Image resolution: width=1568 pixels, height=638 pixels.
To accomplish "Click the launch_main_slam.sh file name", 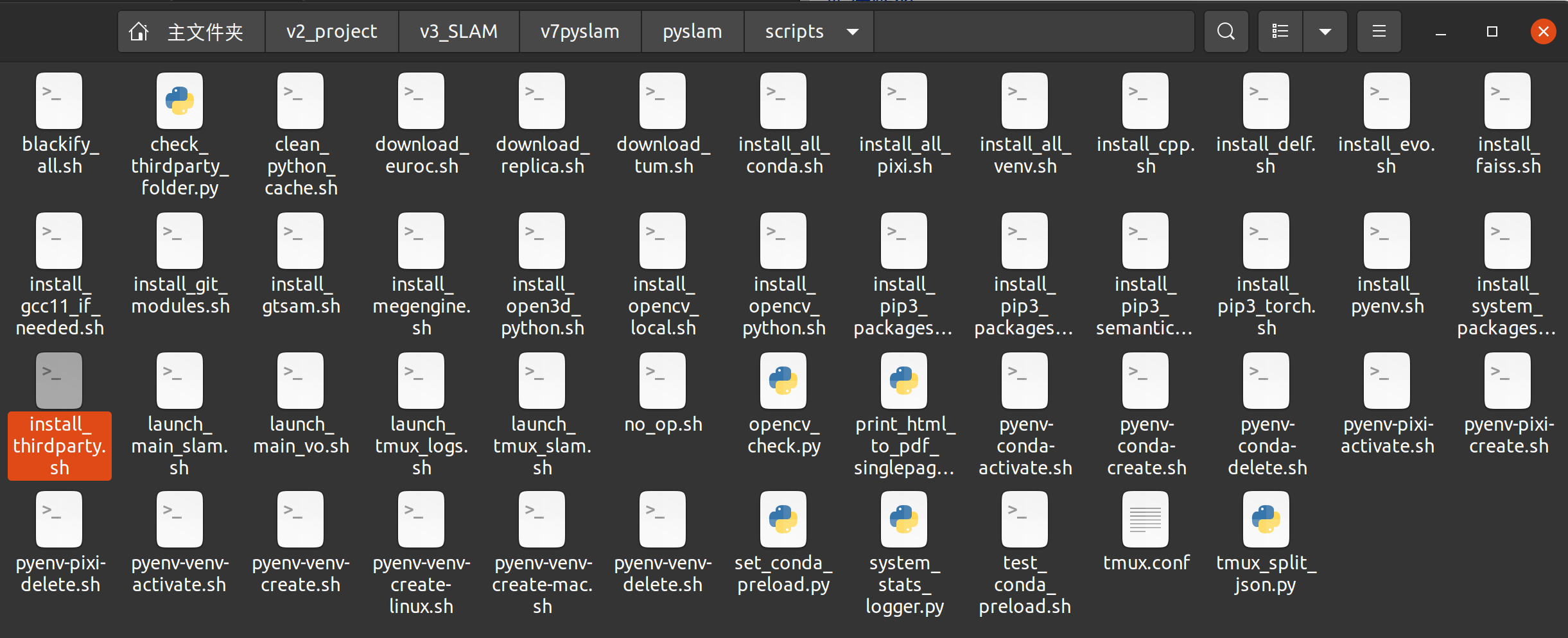I will [180, 446].
